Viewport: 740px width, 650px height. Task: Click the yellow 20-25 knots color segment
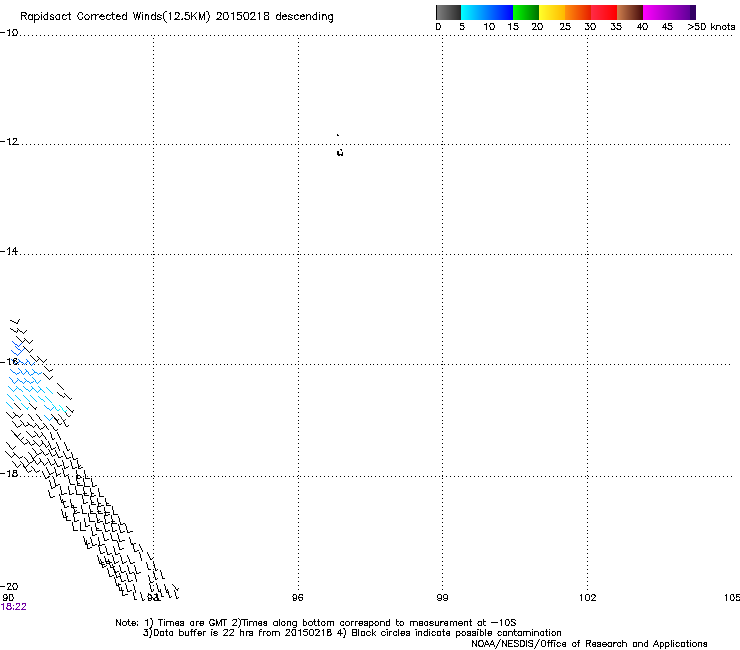(x=552, y=12)
